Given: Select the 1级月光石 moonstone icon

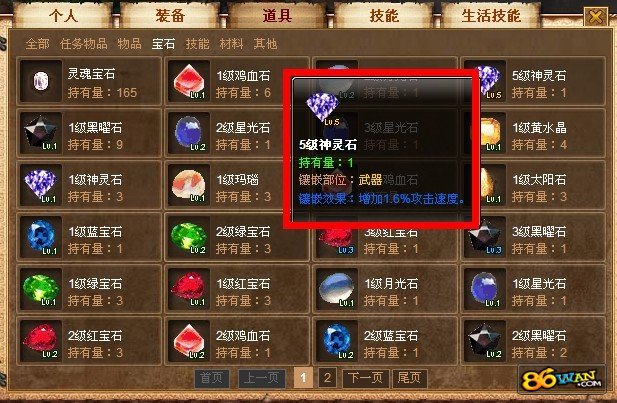Looking at the screenshot, I should (x=337, y=289).
